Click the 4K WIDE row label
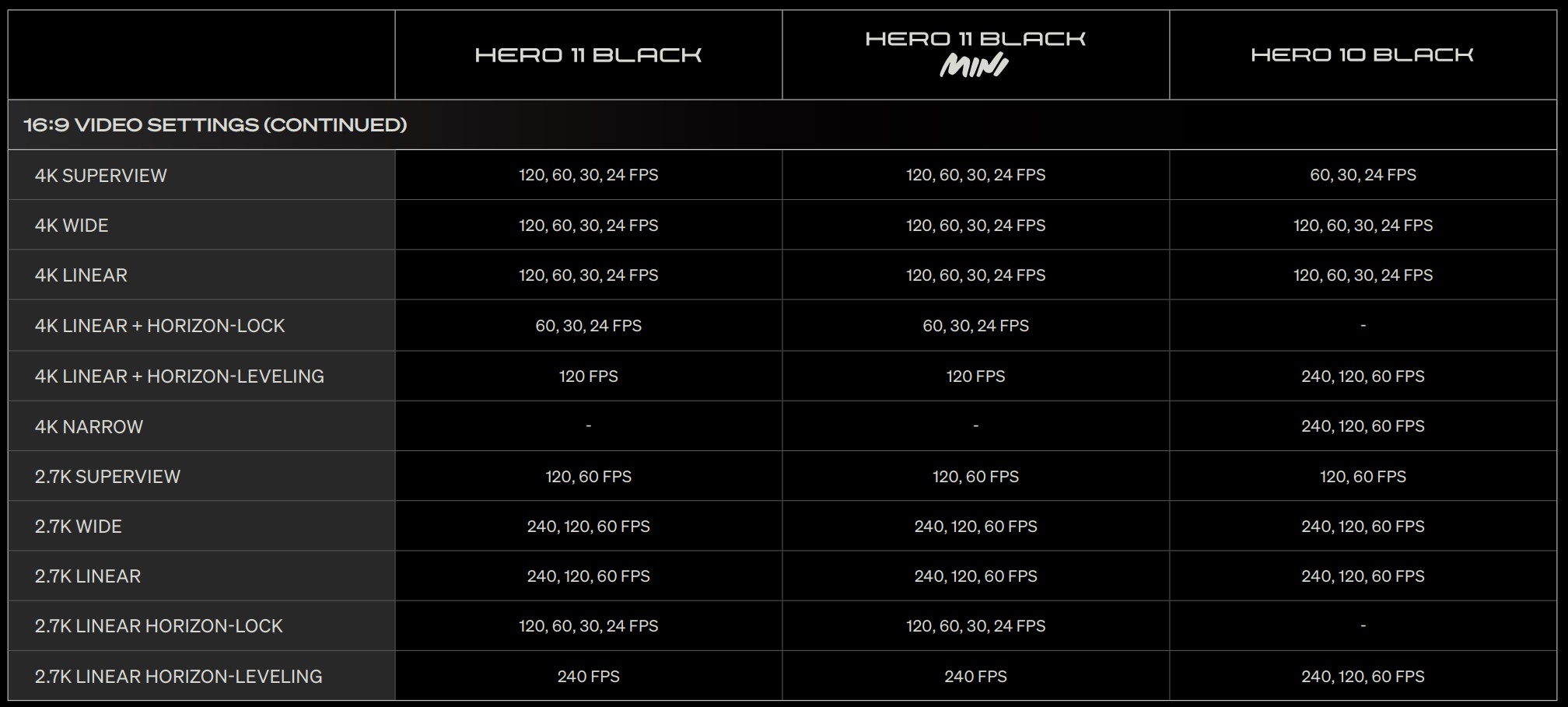 click(x=72, y=226)
